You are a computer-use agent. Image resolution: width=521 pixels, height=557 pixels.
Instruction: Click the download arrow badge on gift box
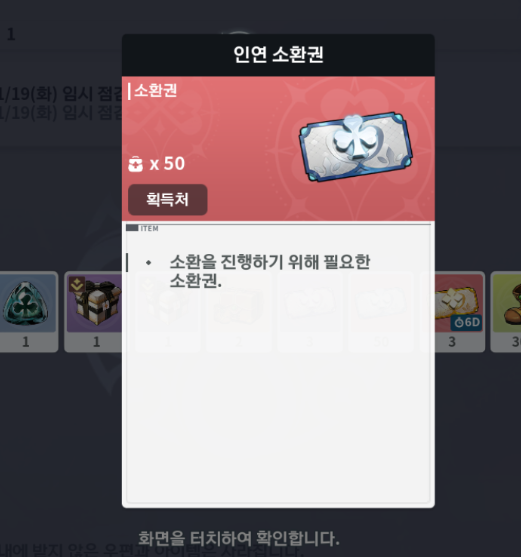(x=77, y=284)
